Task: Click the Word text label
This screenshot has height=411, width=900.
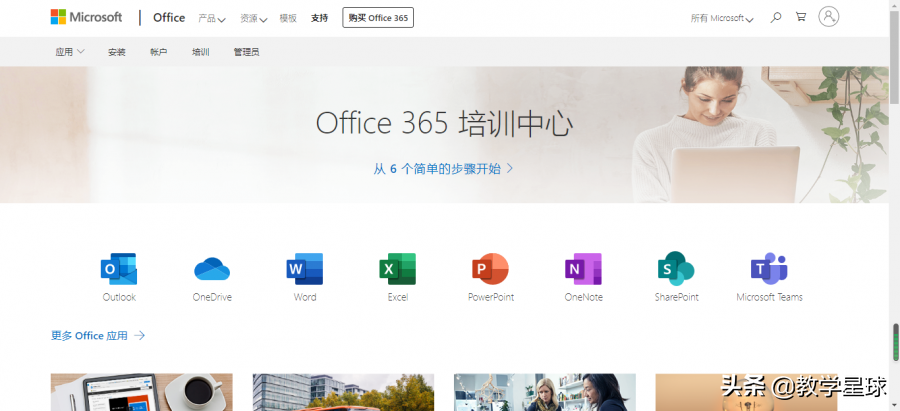Action: point(305,297)
